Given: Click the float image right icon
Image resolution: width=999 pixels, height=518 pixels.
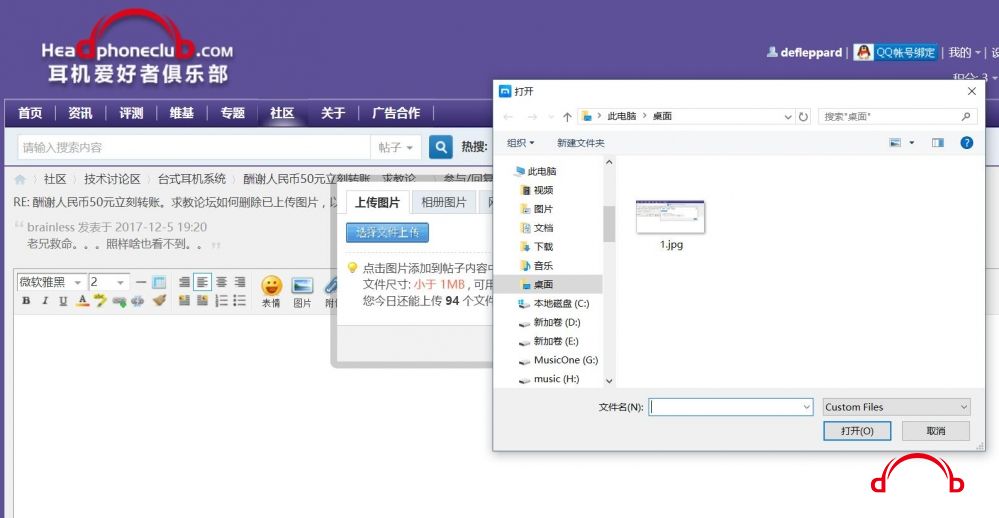Looking at the screenshot, I should pos(203,300).
